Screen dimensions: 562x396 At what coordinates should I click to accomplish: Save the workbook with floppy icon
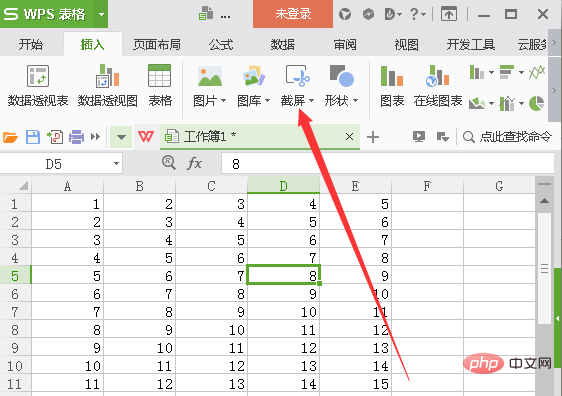33,137
